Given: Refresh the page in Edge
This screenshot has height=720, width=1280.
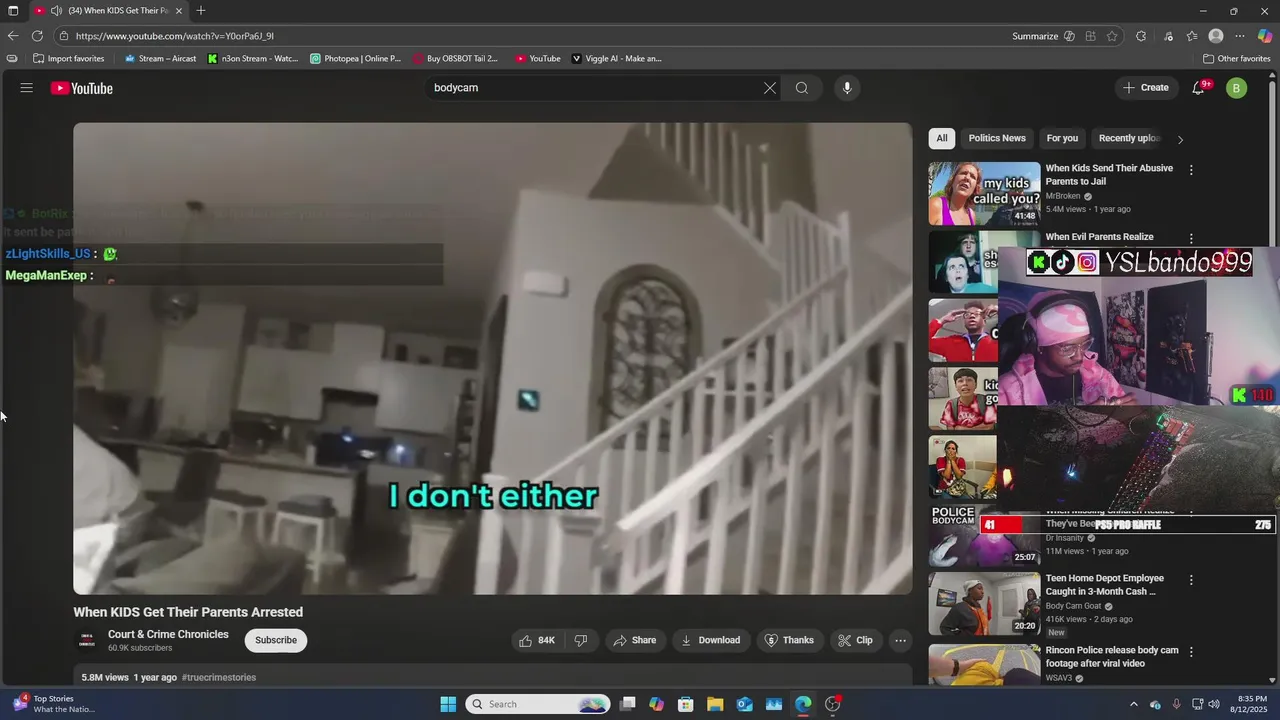Looking at the screenshot, I should (38, 36).
